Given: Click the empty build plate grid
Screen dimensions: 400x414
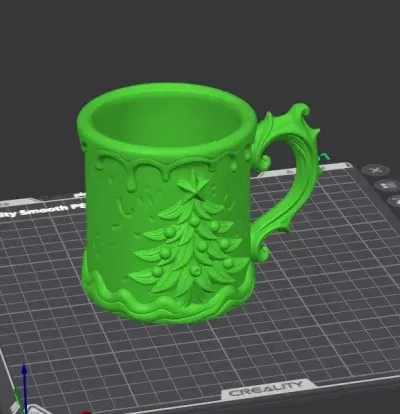Looking at the screenshot, I should click(x=317, y=300).
